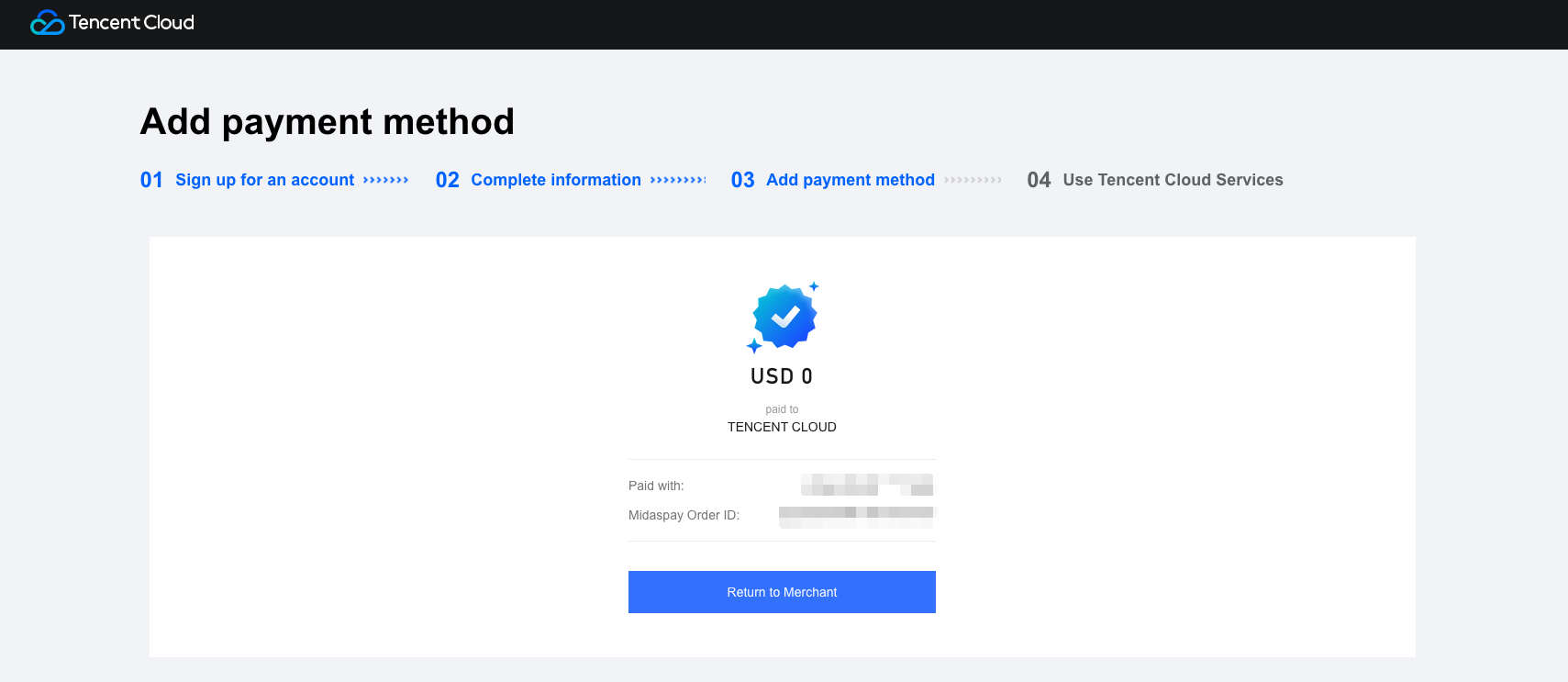
Task: Click the Sign up for an account step
Action: 264,180
